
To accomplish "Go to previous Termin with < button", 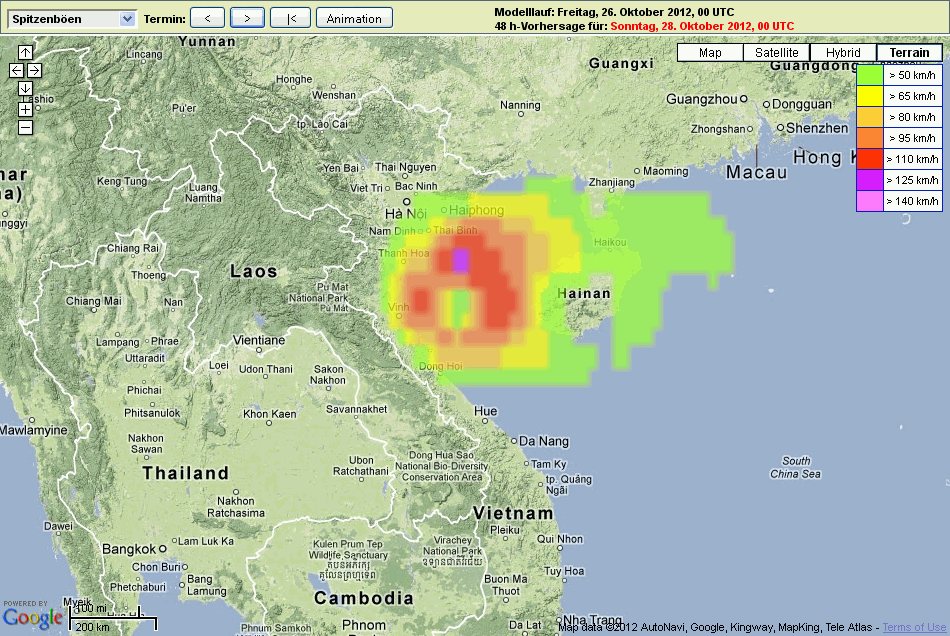I will [x=207, y=18].
